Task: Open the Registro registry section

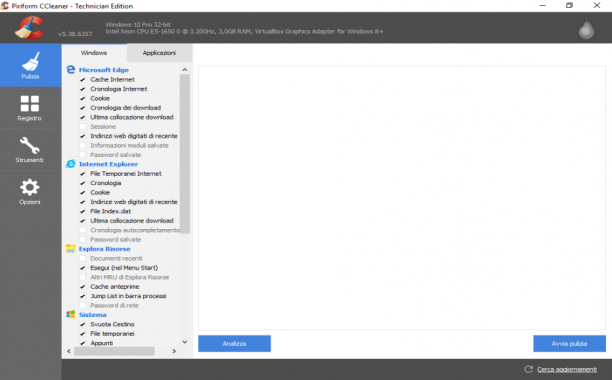Action: [x=30, y=108]
